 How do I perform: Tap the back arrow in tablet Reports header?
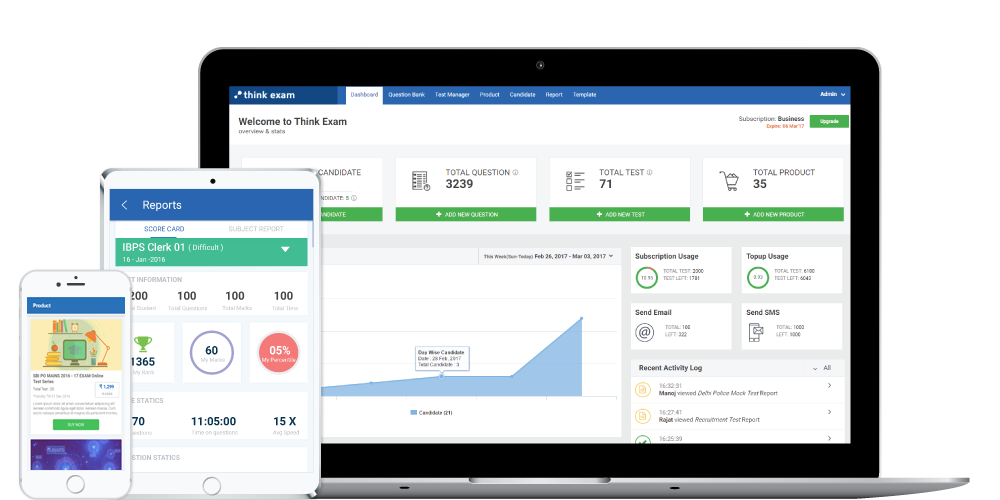(124, 205)
